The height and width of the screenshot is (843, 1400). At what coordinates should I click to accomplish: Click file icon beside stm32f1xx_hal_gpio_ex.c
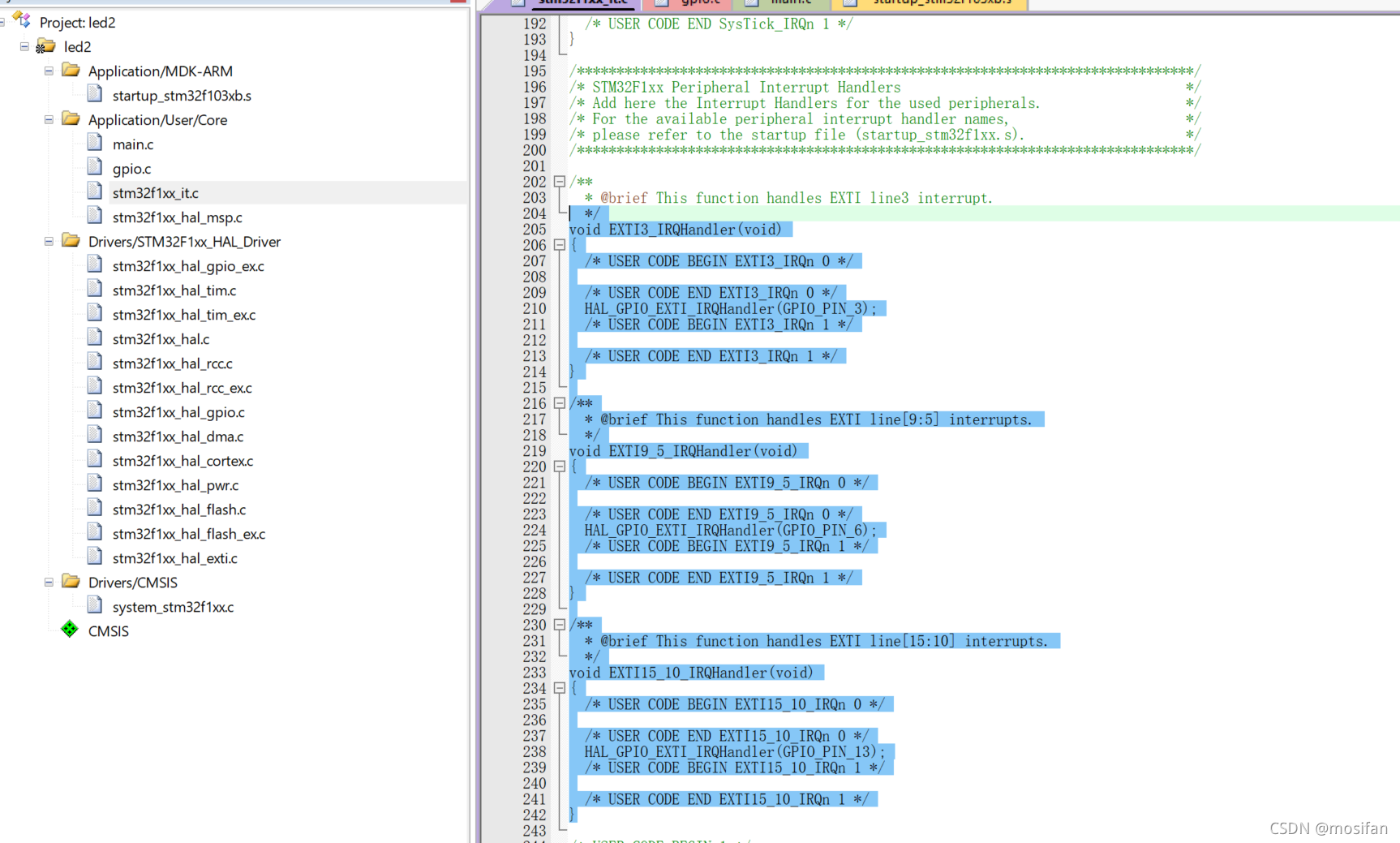(x=95, y=265)
